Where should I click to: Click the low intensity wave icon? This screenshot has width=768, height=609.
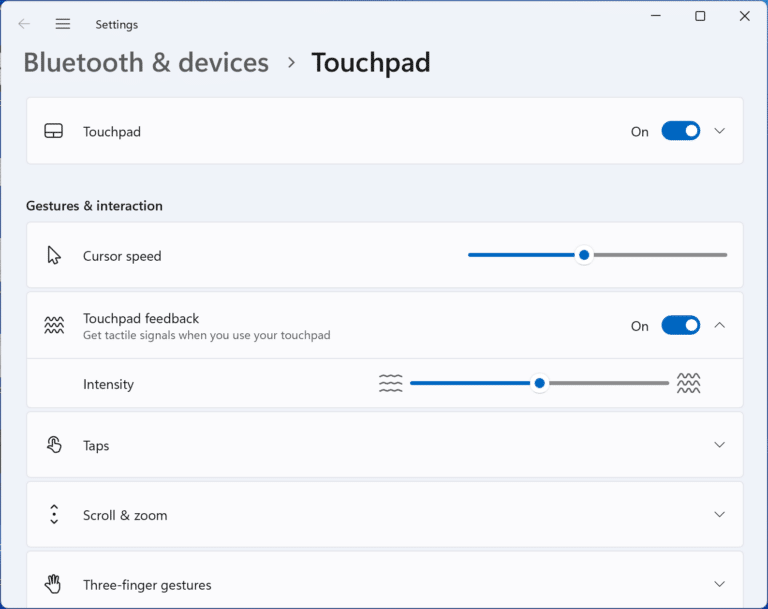coord(390,383)
